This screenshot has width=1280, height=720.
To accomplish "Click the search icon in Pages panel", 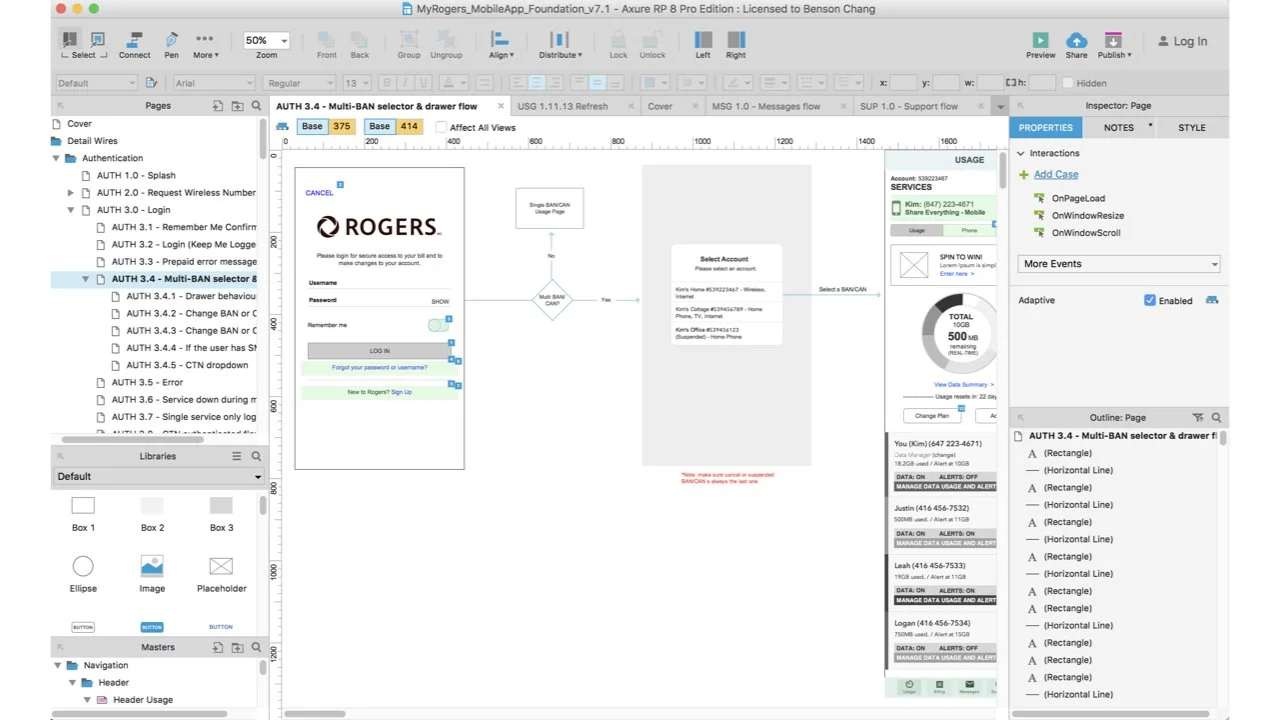I will point(257,106).
